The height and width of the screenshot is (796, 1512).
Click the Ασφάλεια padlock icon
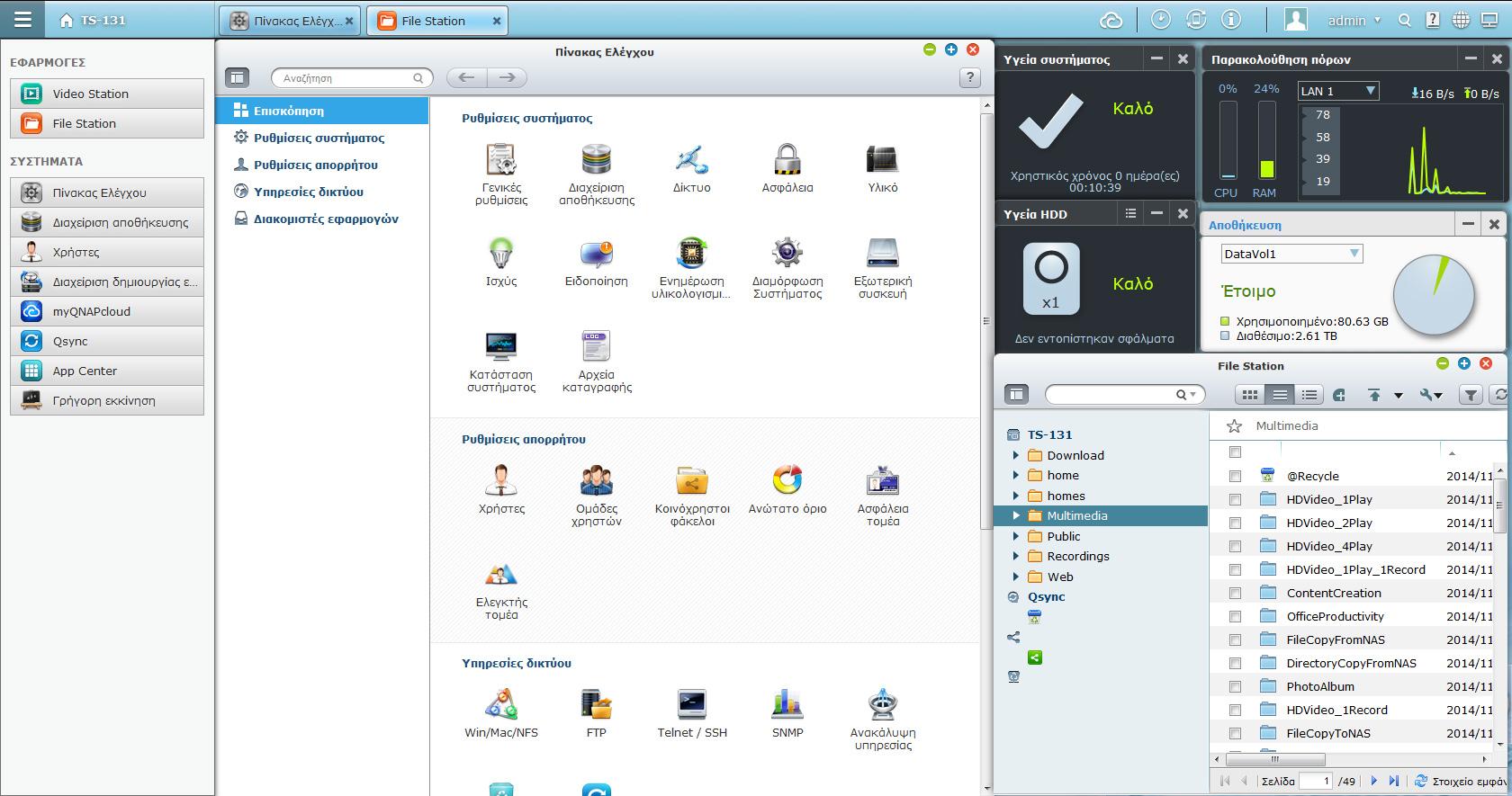787,160
